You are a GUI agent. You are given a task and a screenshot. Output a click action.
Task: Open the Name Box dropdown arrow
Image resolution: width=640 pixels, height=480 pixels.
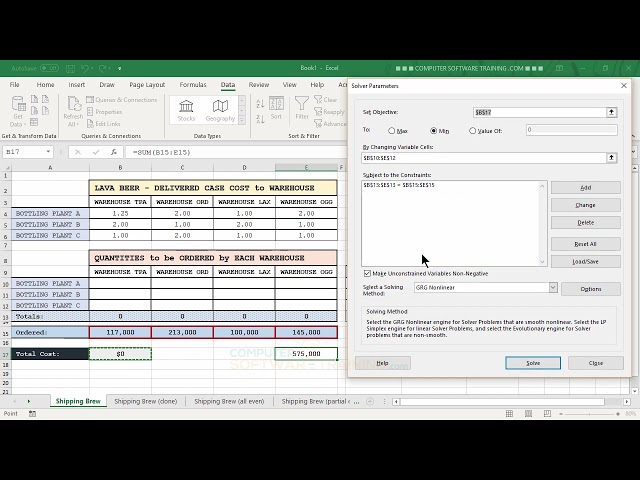[48, 152]
